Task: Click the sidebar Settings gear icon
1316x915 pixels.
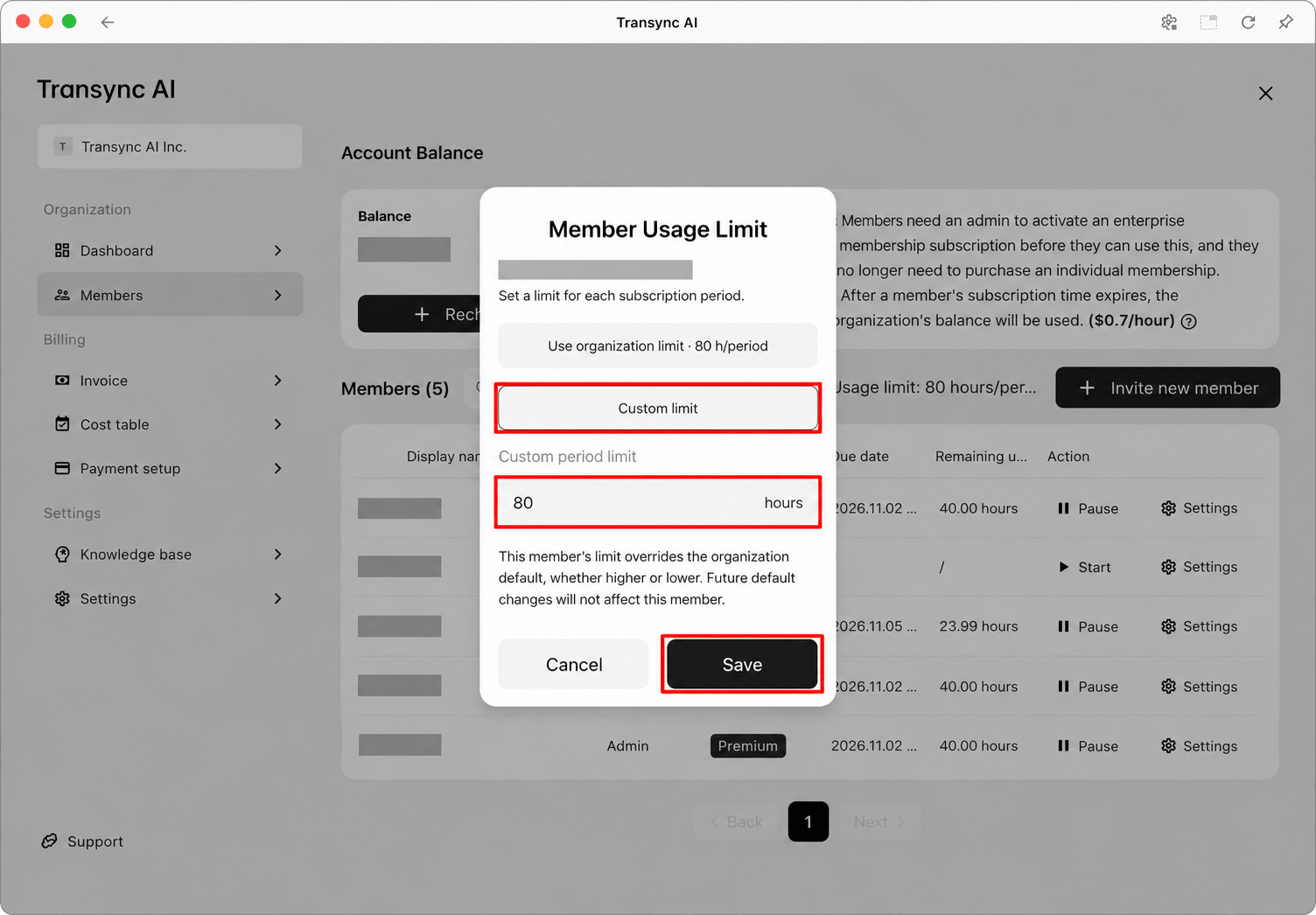Action: click(x=62, y=598)
